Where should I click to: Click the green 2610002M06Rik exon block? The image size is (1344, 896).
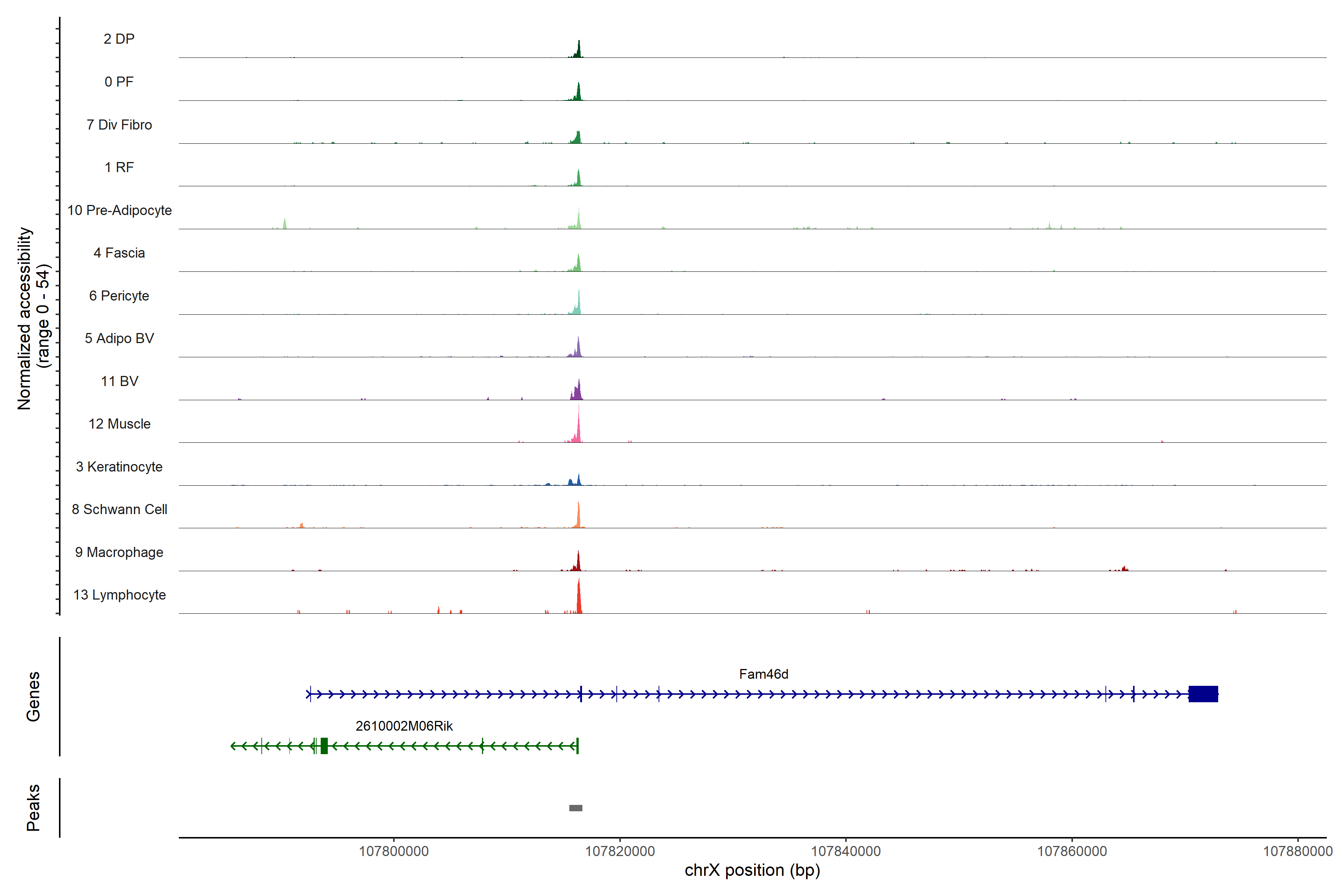(324, 746)
